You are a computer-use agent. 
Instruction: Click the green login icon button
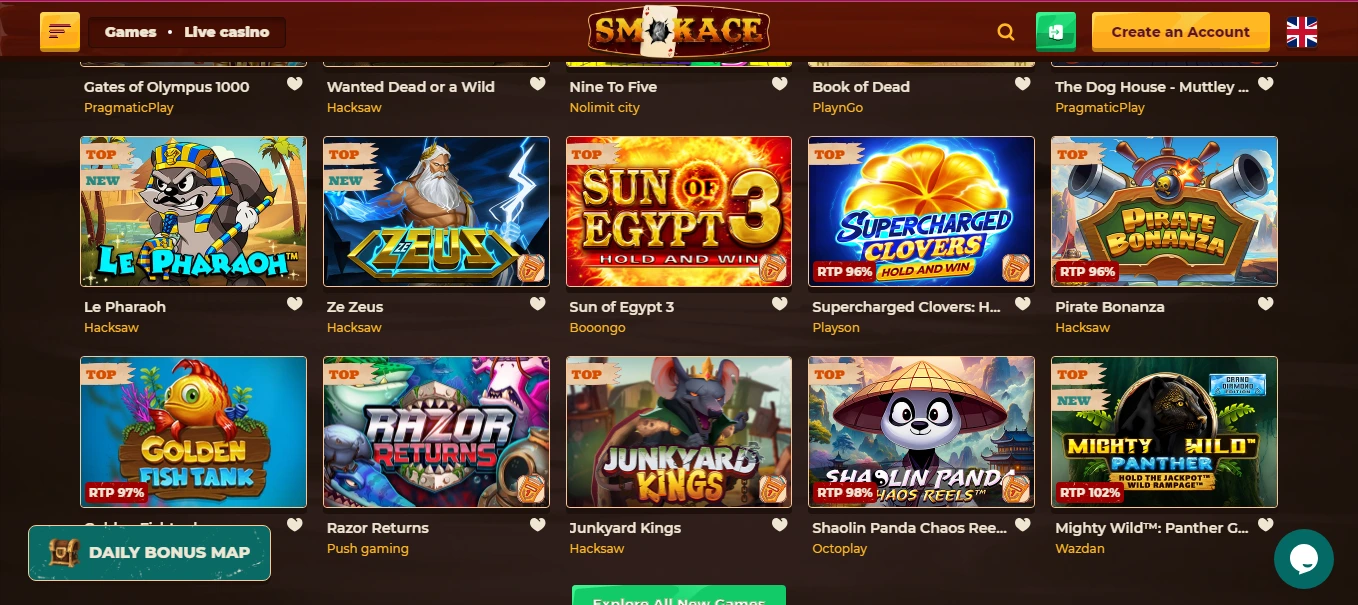(1056, 32)
